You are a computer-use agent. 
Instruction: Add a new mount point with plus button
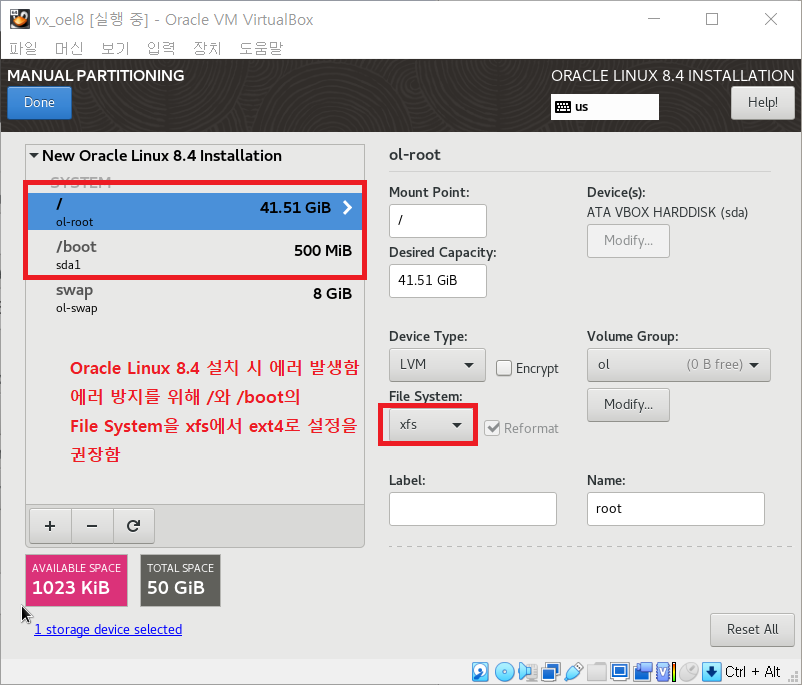coord(50,526)
